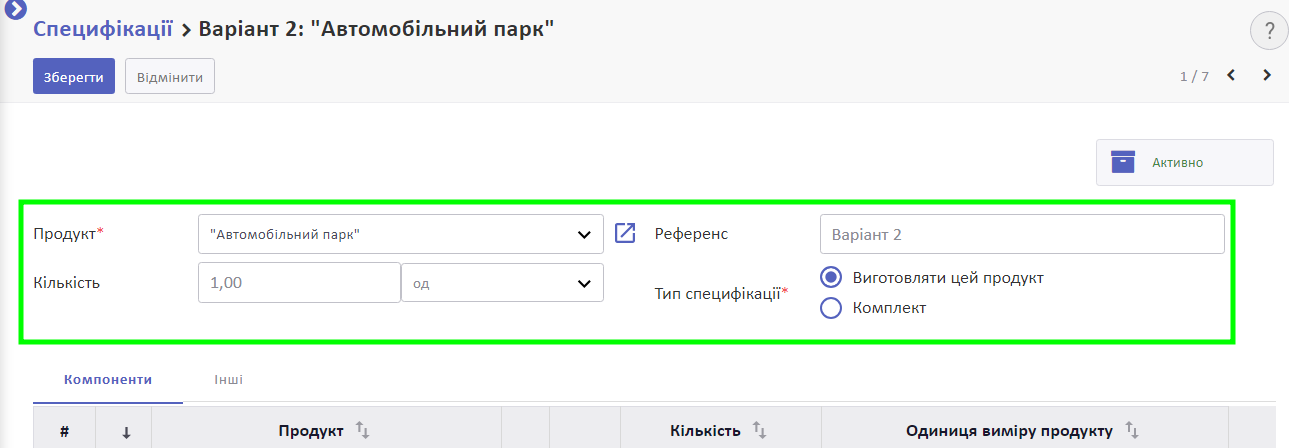Select 'Виготовляти цей продукт' radio option
Screen dimensions: 1289x448
pyautogui.click(x=831, y=278)
